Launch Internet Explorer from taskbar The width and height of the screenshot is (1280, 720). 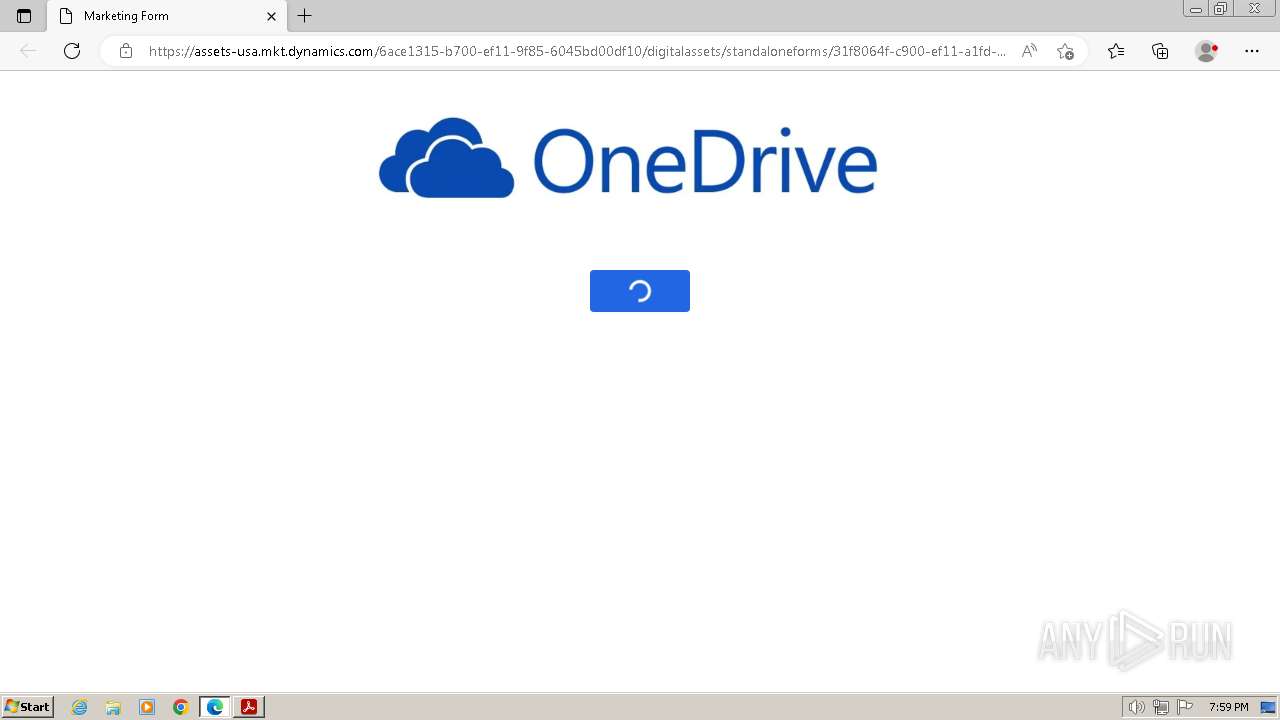pos(79,707)
